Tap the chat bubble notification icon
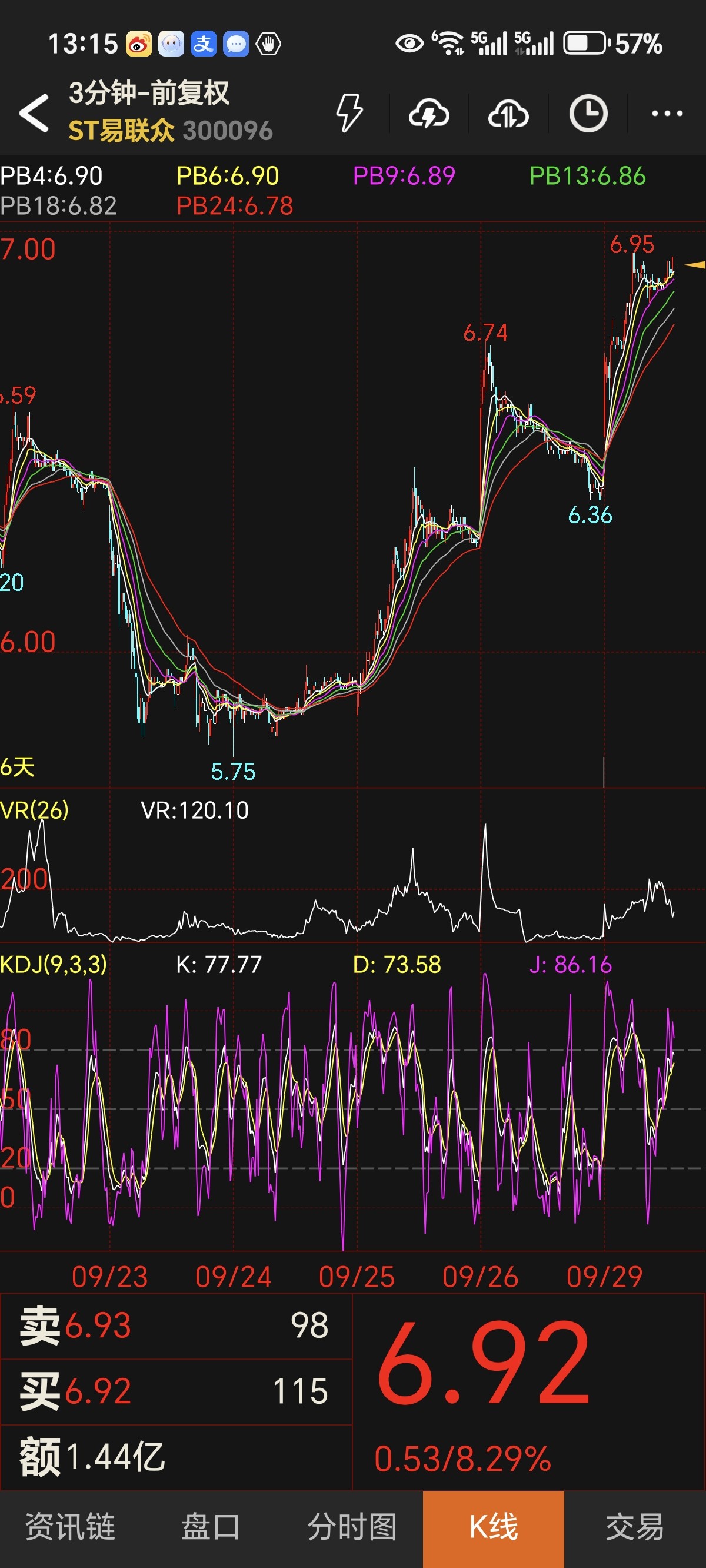This screenshot has height=1568, width=706. [235, 44]
